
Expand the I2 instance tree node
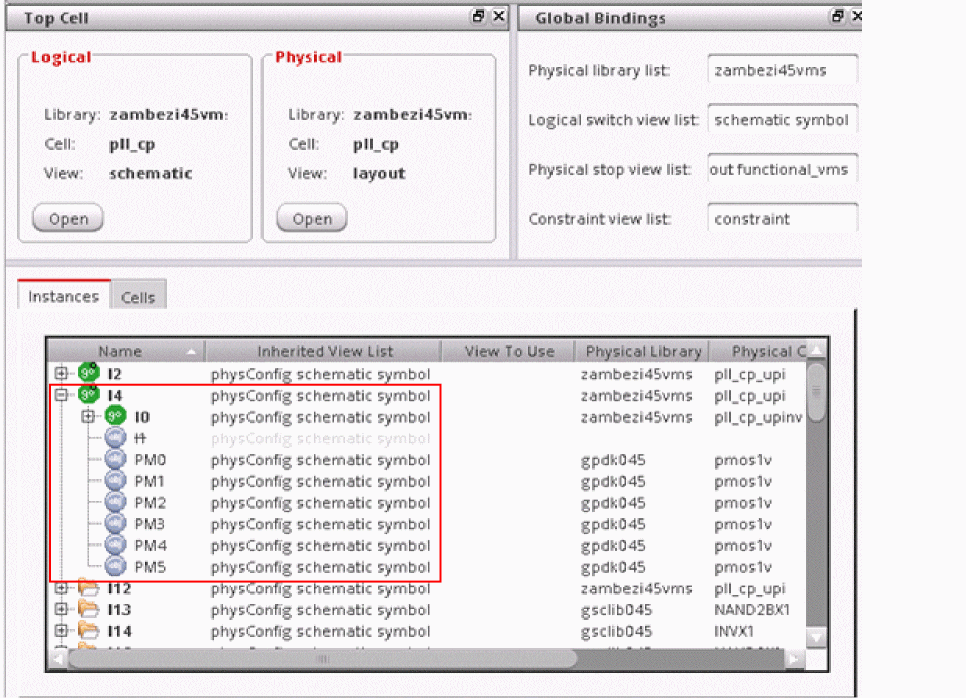click(x=61, y=373)
